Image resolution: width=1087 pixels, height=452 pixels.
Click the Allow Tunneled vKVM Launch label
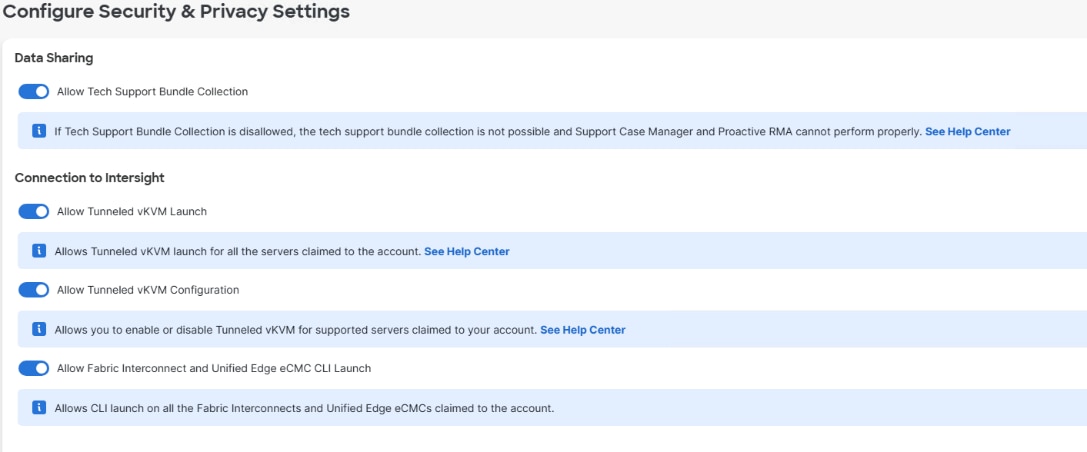132,211
